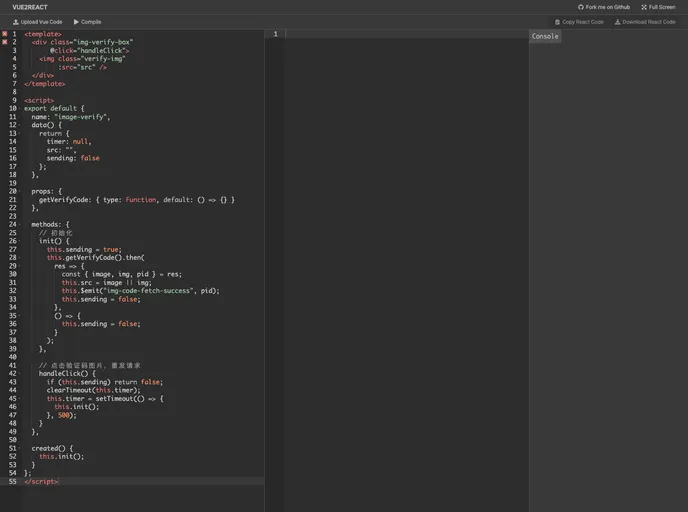Click getVerifyCode props definition line
This screenshot has width=688, height=512.
(137, 200)
